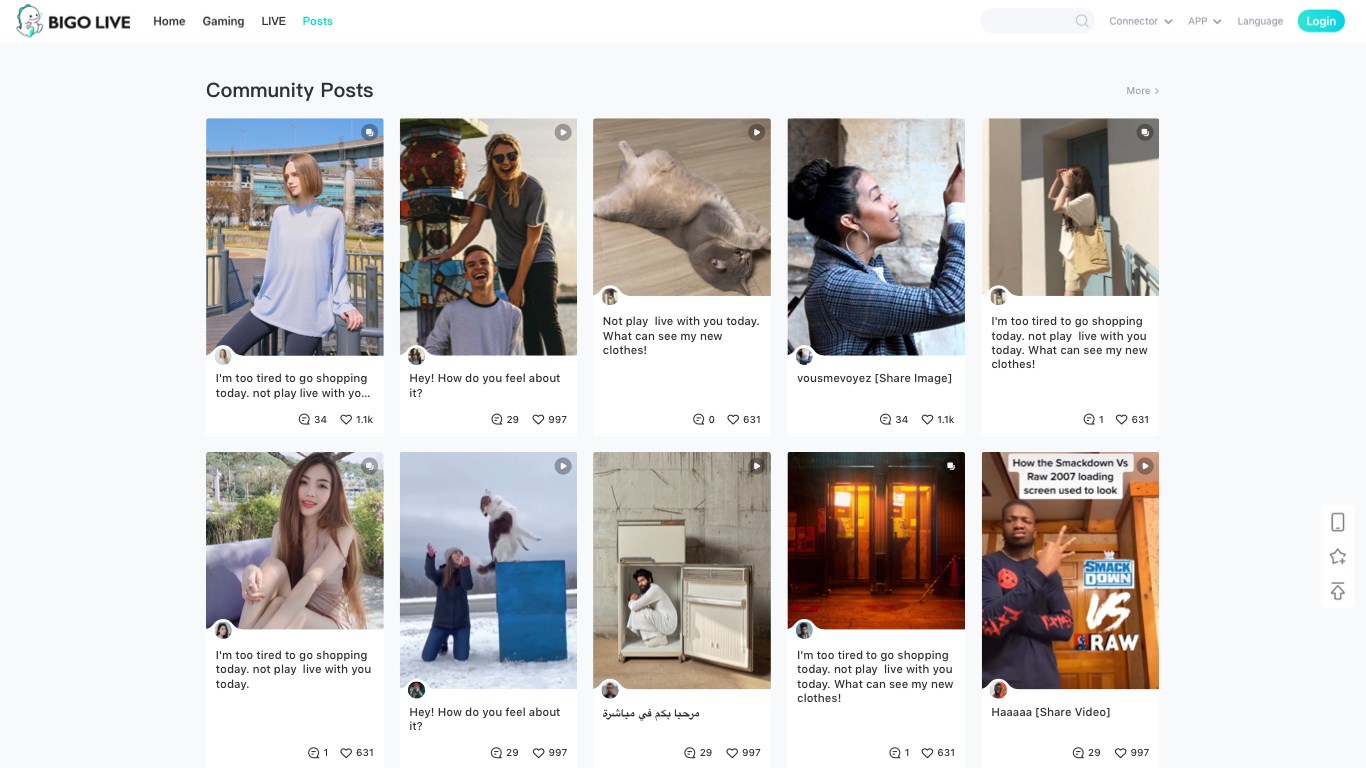
Task: Go to the Gaming tab
Action: click(x=223, y=21)
